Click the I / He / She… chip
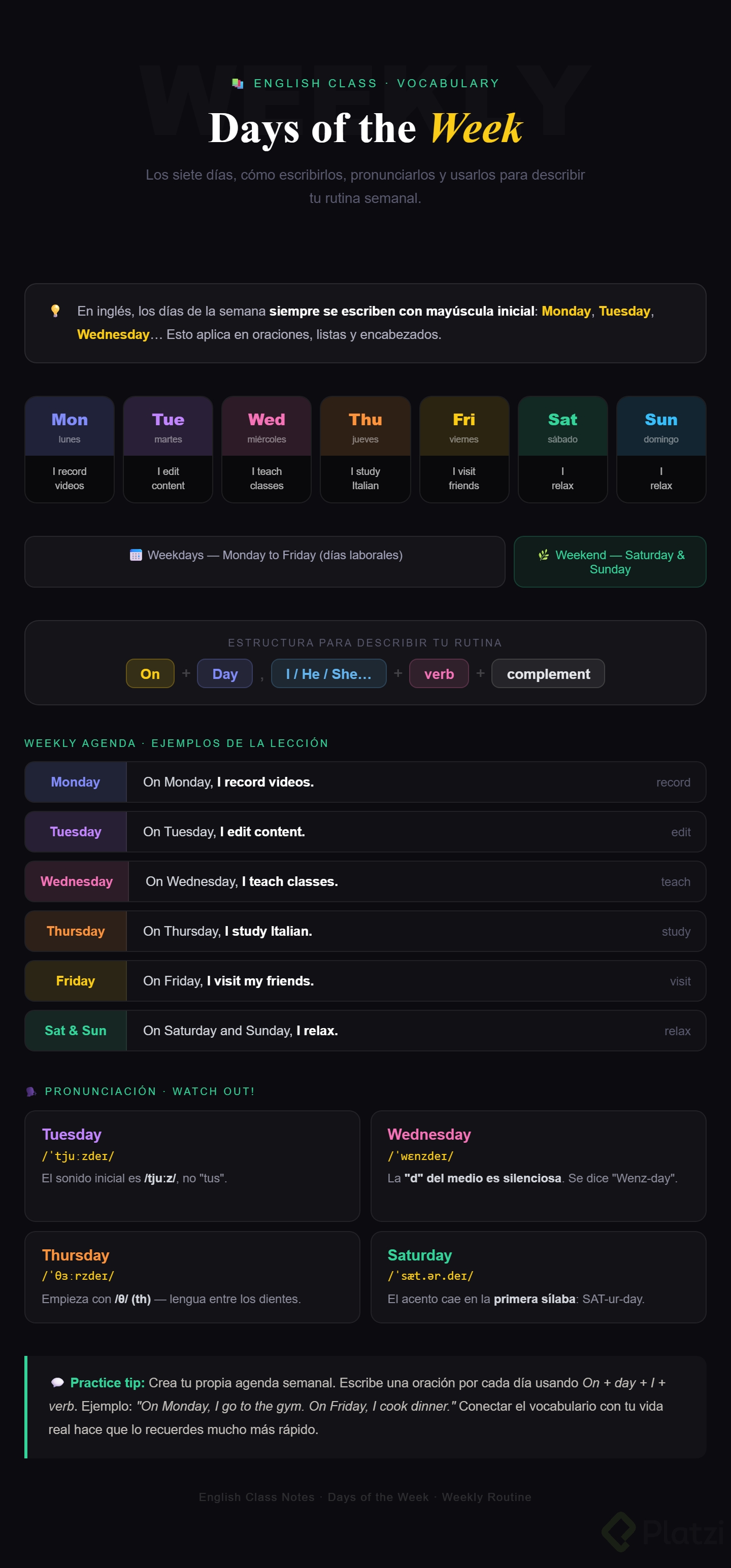Image resolution: width=731 pixels, height=1568 pixels. tap(328, 674)
